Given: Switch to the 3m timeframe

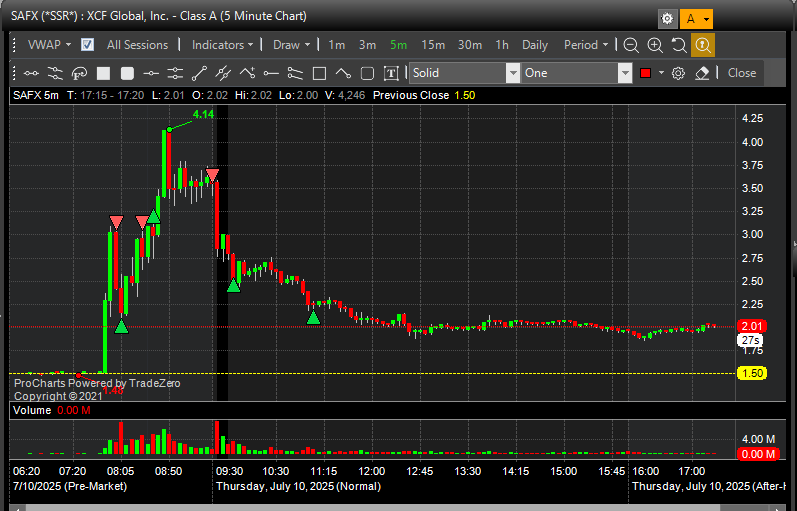Looking at the screenshot, I should [x=367, y=45].
